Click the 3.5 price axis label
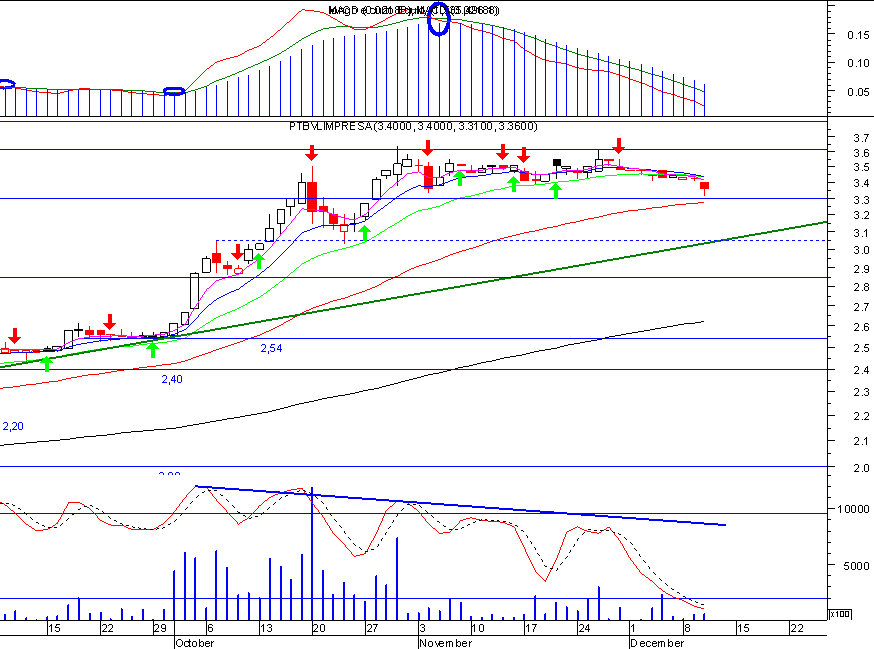Screen dimensions: 874x649 tap(861, 167)
